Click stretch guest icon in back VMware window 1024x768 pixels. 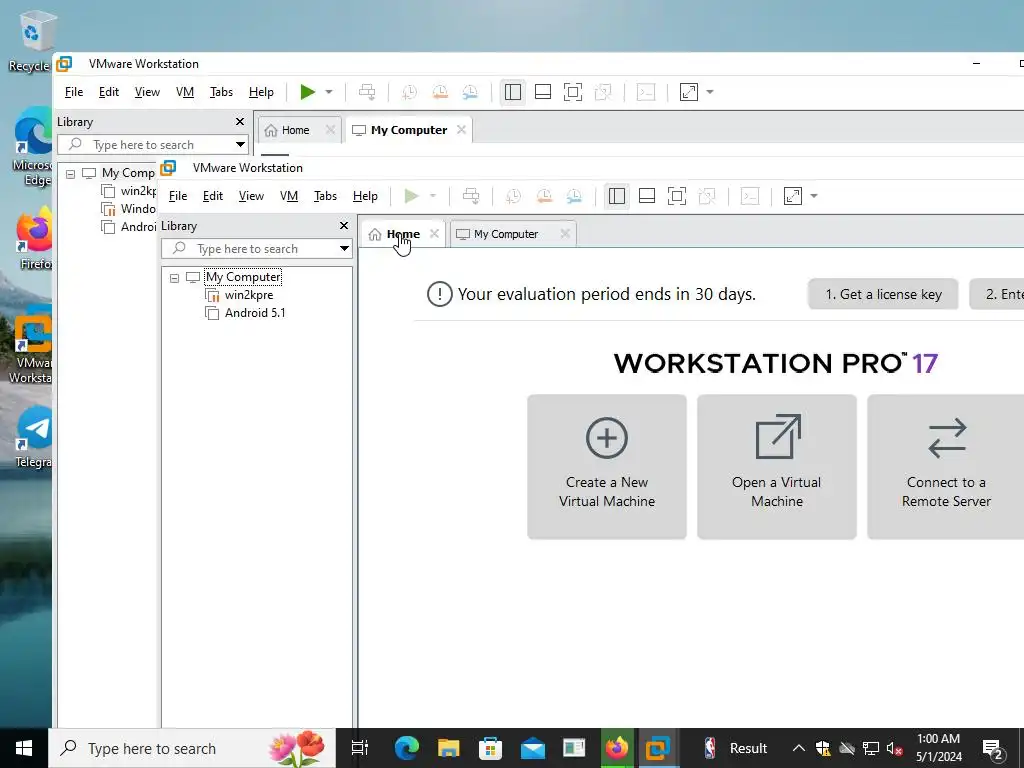(x=689, y=92)
